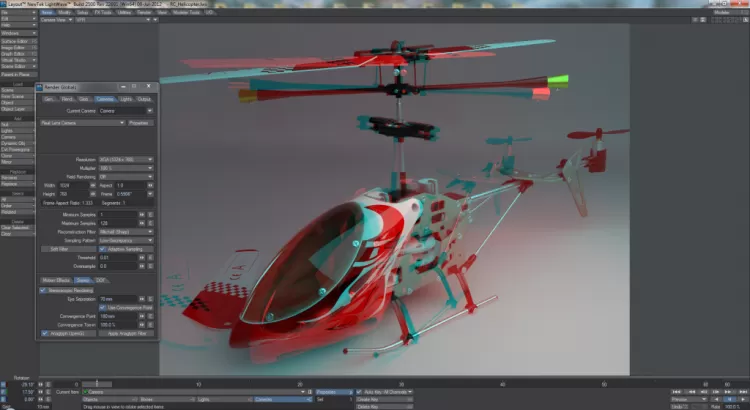Select the Gen. tab in Render Globals

(49, 99)
